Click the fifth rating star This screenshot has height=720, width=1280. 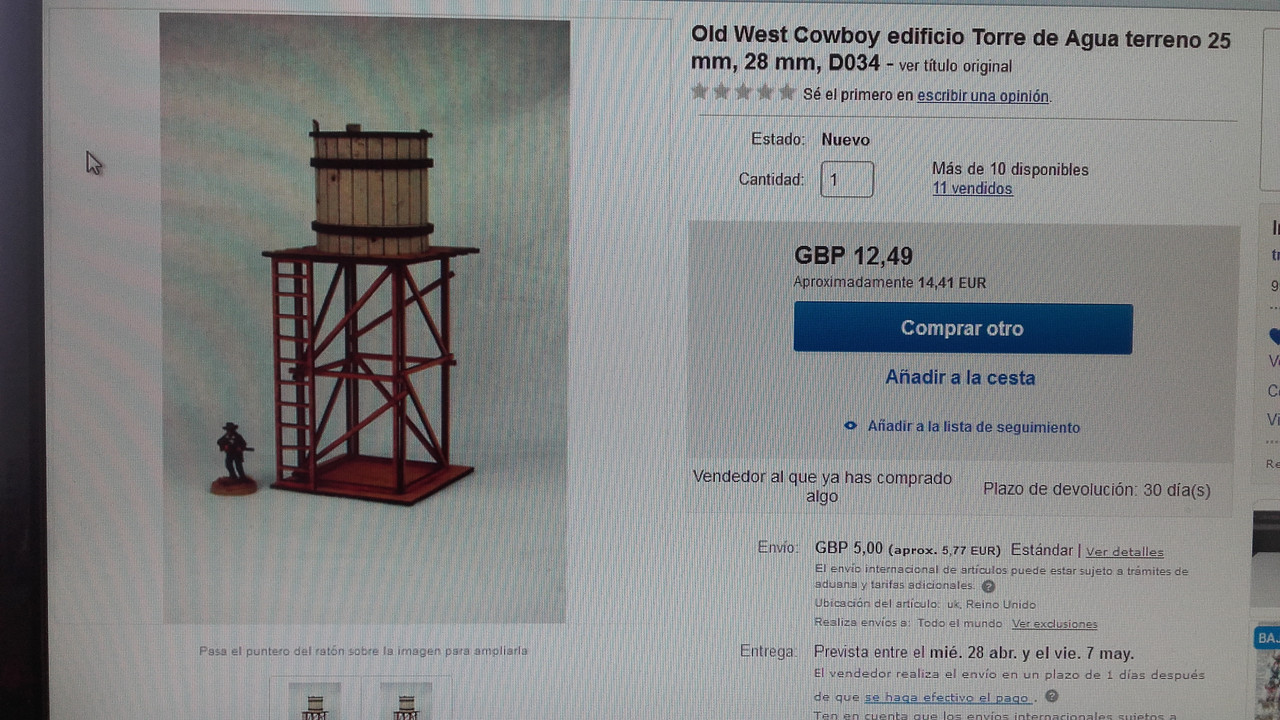pyautogui.click(x=787, y=93)
